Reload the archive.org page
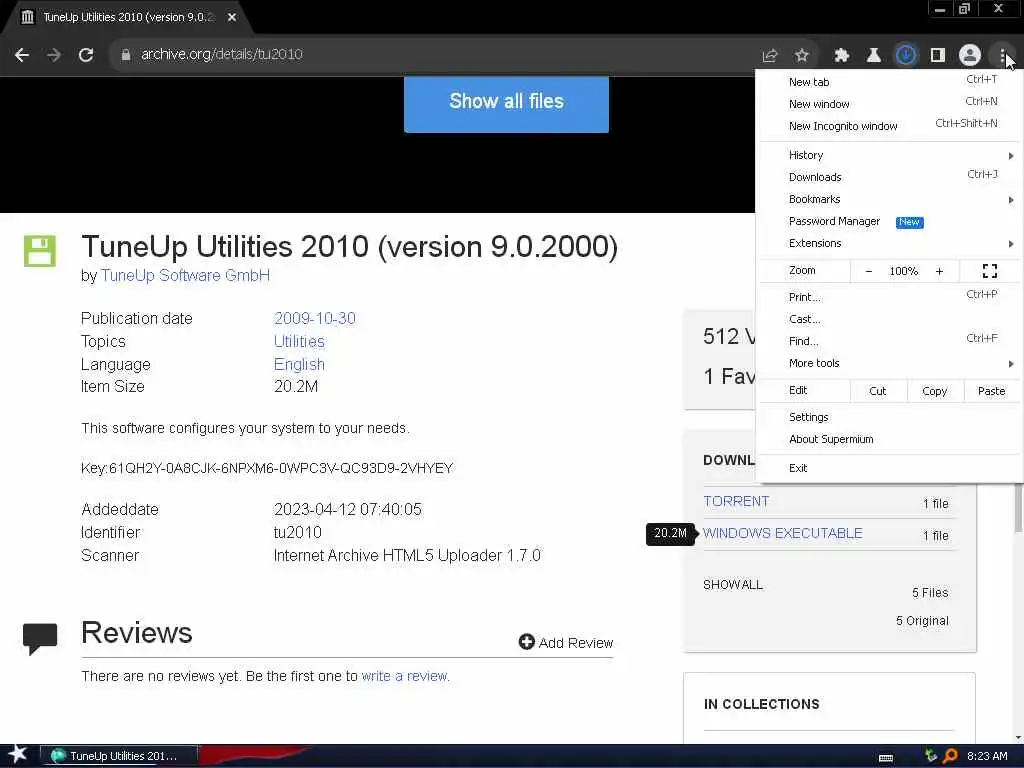 pos(86,55)
